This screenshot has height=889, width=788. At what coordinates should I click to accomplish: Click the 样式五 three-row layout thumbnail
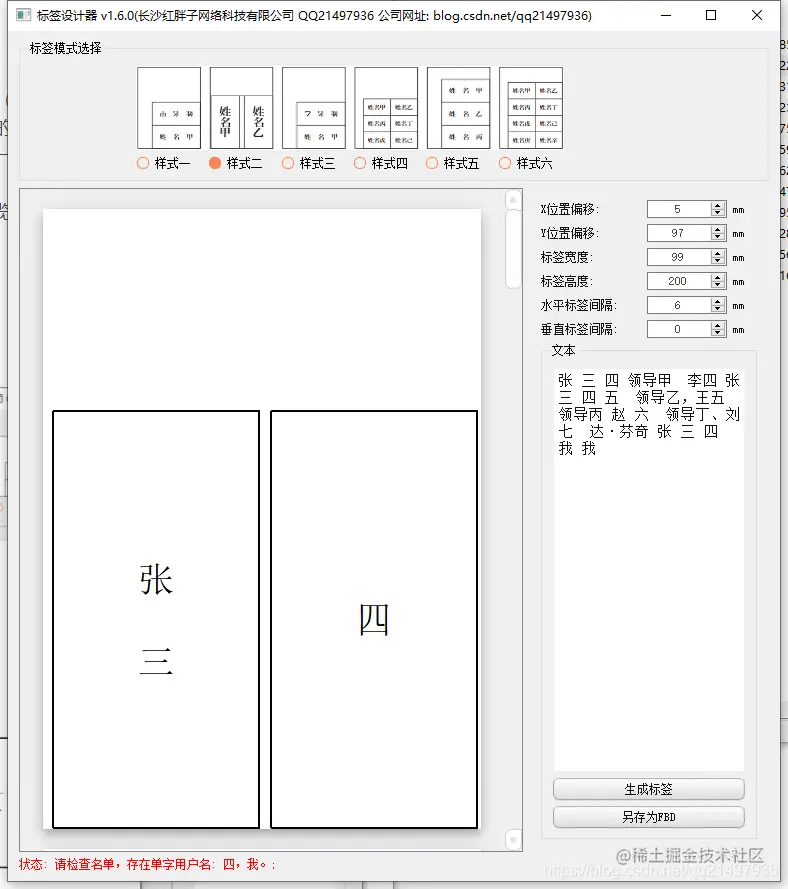point(459,108)
